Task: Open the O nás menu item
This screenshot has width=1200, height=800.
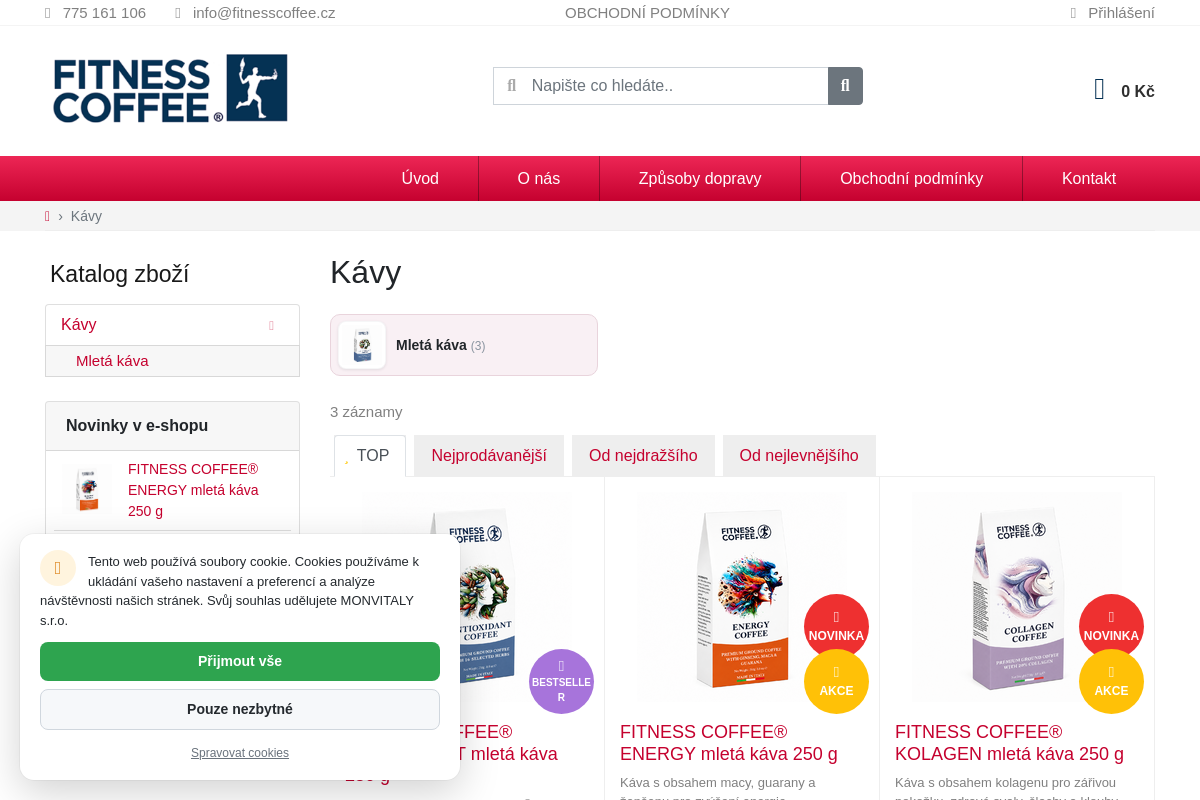Action: point(539,178)
